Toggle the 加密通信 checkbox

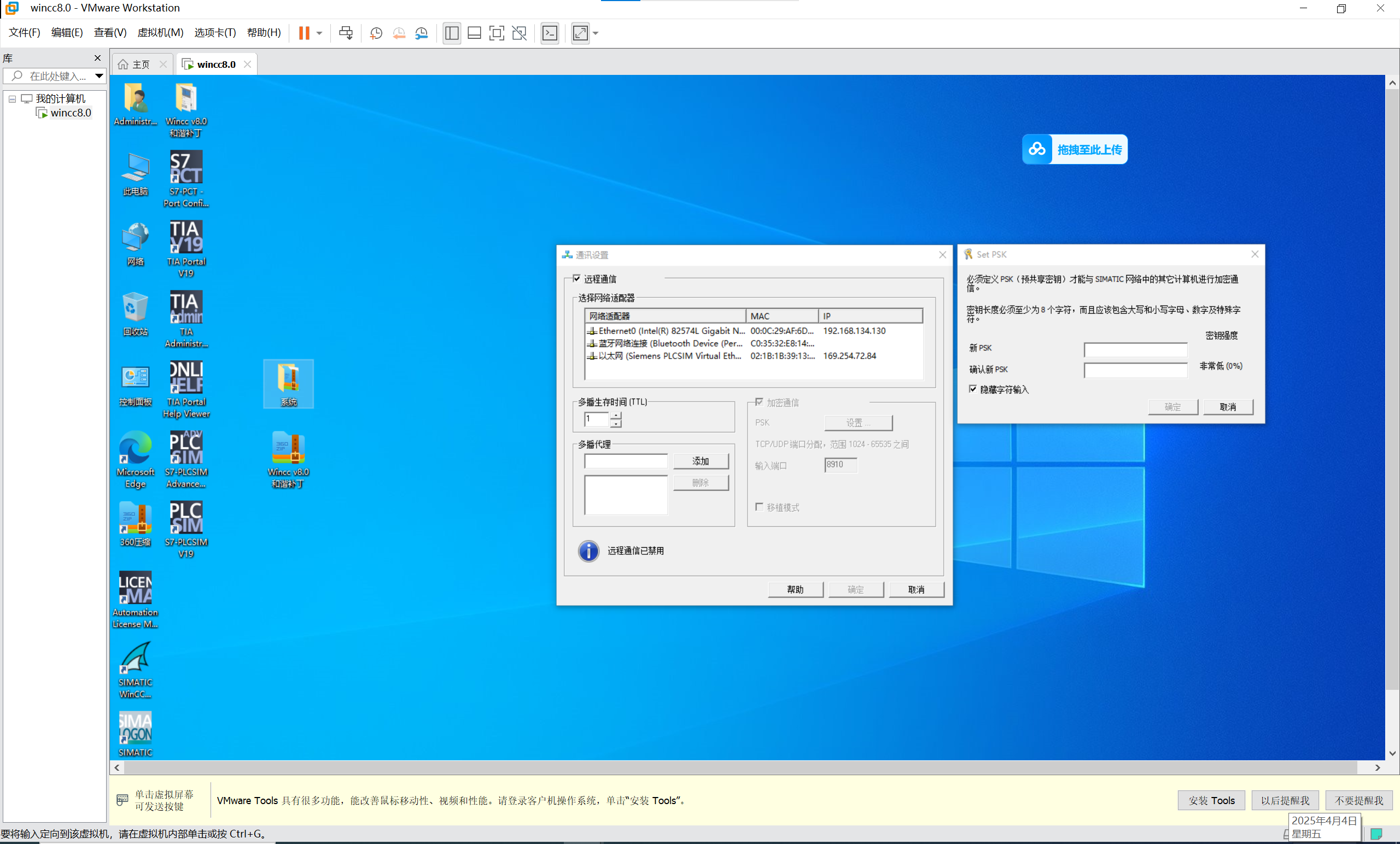[759, 402]
